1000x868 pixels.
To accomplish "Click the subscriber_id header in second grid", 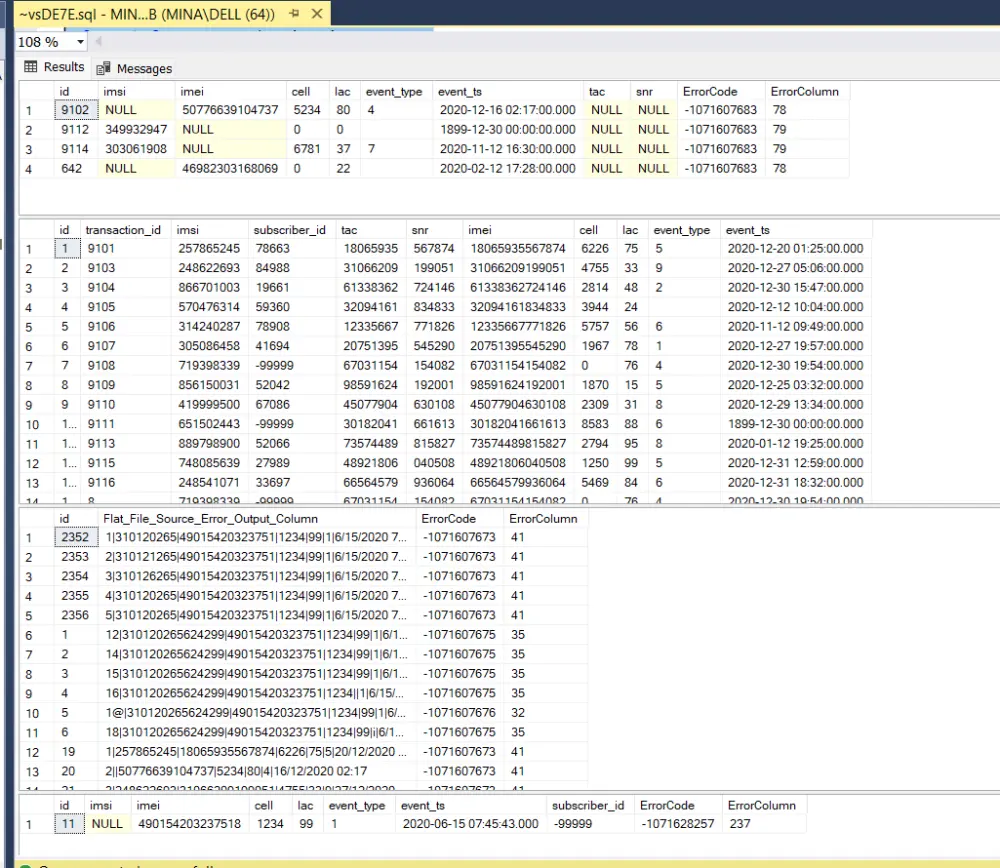I will (290, 230).
